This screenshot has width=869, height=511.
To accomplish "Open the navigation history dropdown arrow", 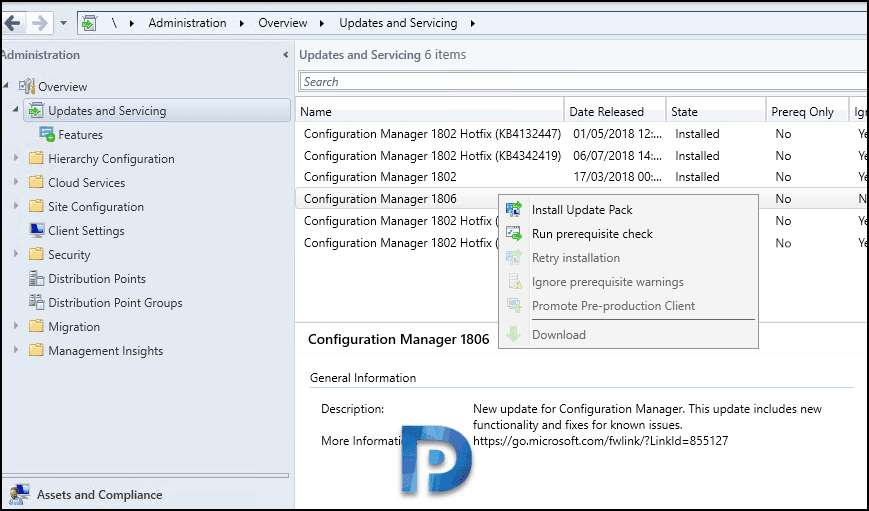I will click(x=63, y=23).
